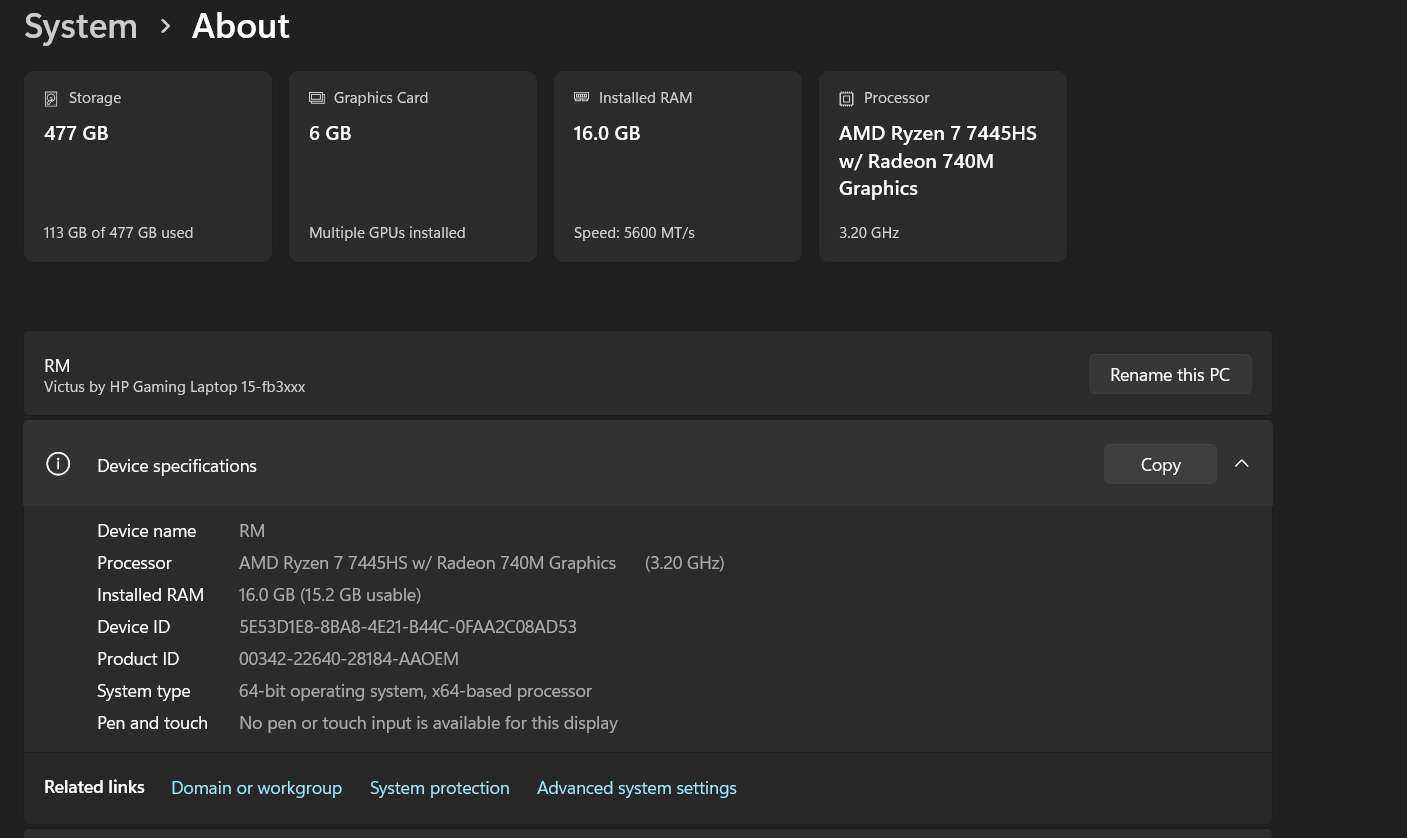Click the "113 GB of 477 GB used" text

[118, 233]
